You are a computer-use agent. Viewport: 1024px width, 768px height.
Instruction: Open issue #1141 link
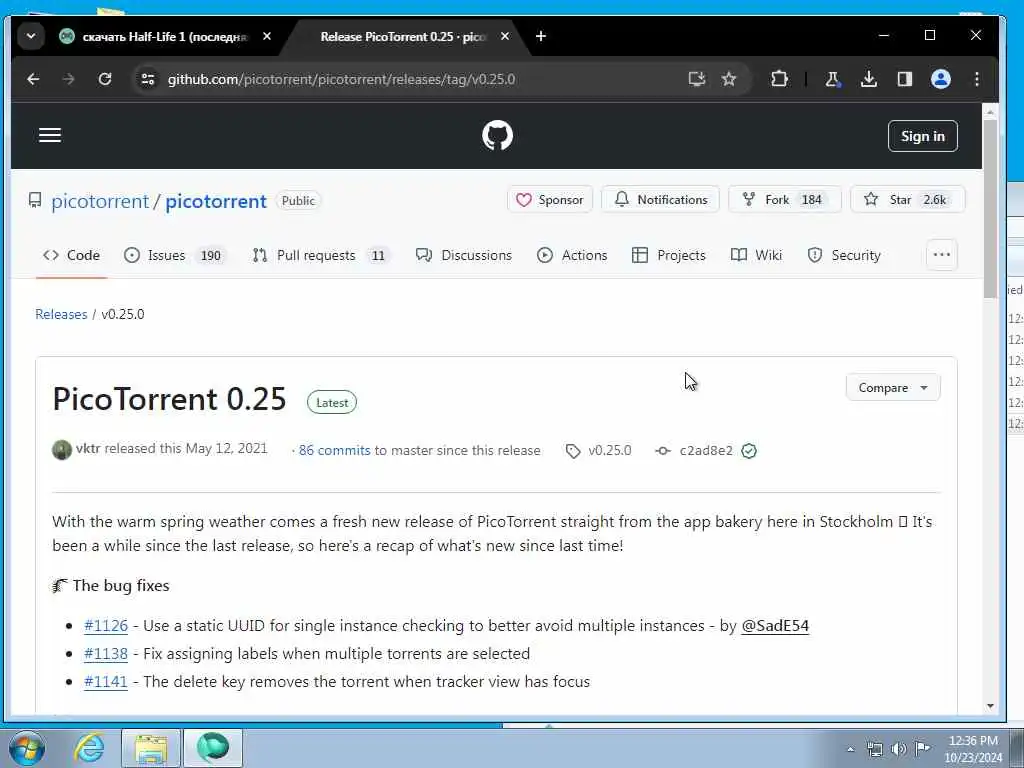105,682
